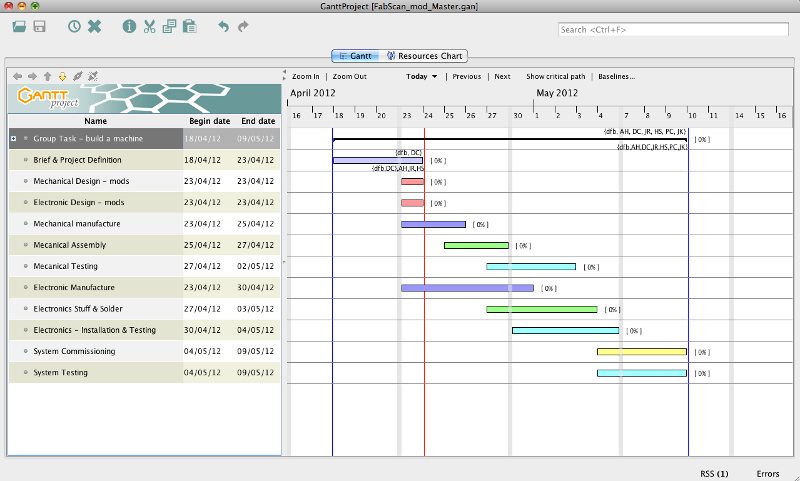Click the cyan Mecanical Testing bar
Viewport: 800px width, 481px height.
click(x=531, y=267)
